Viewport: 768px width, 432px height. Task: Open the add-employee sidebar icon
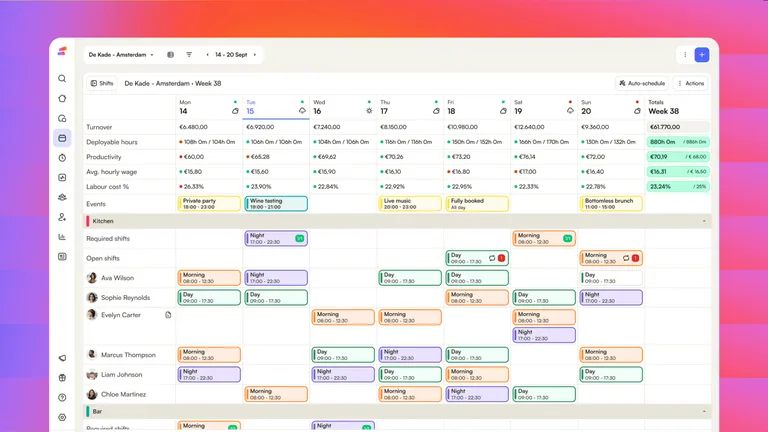click(x=62, y=217)
